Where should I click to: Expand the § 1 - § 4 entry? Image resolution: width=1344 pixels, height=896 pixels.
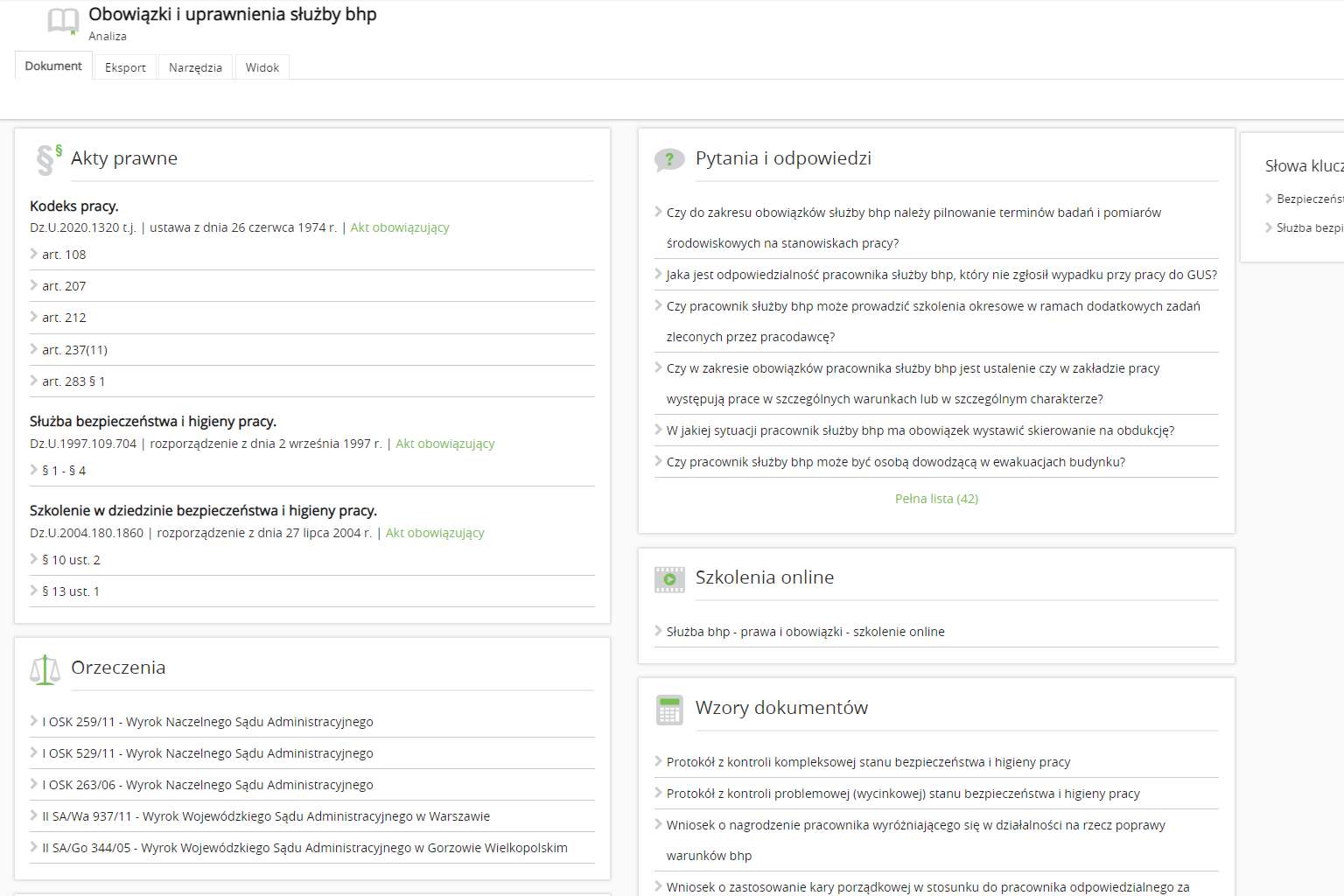click(x=64, y=471)
